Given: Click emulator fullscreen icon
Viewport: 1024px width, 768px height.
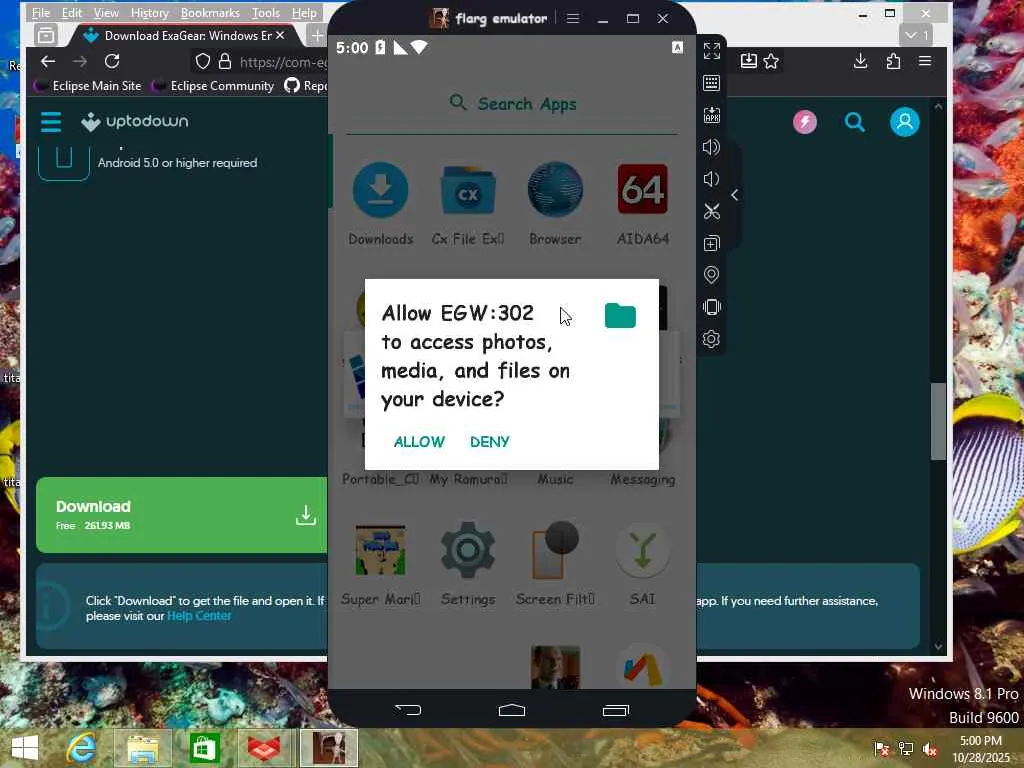Looking at the screenshot, I should pyautogui.click(x=712, y=51).
